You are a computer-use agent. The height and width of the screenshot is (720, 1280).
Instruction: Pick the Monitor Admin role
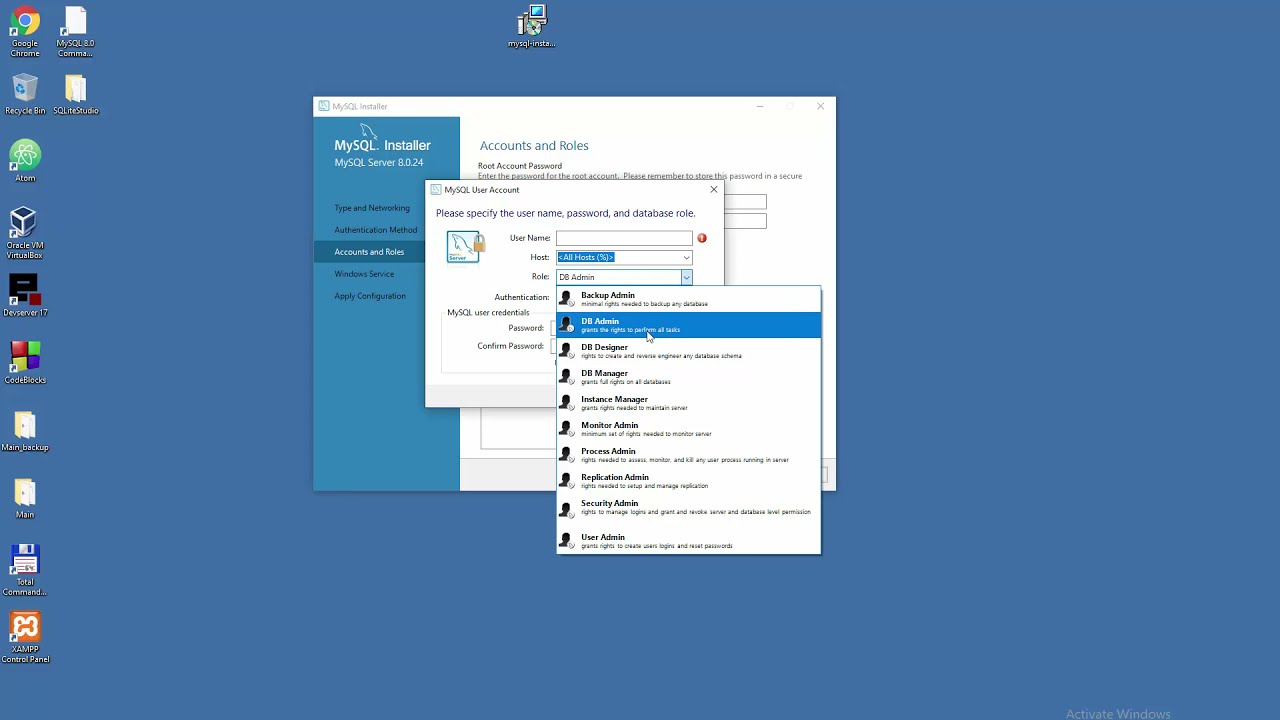click(x=688, y=429)
